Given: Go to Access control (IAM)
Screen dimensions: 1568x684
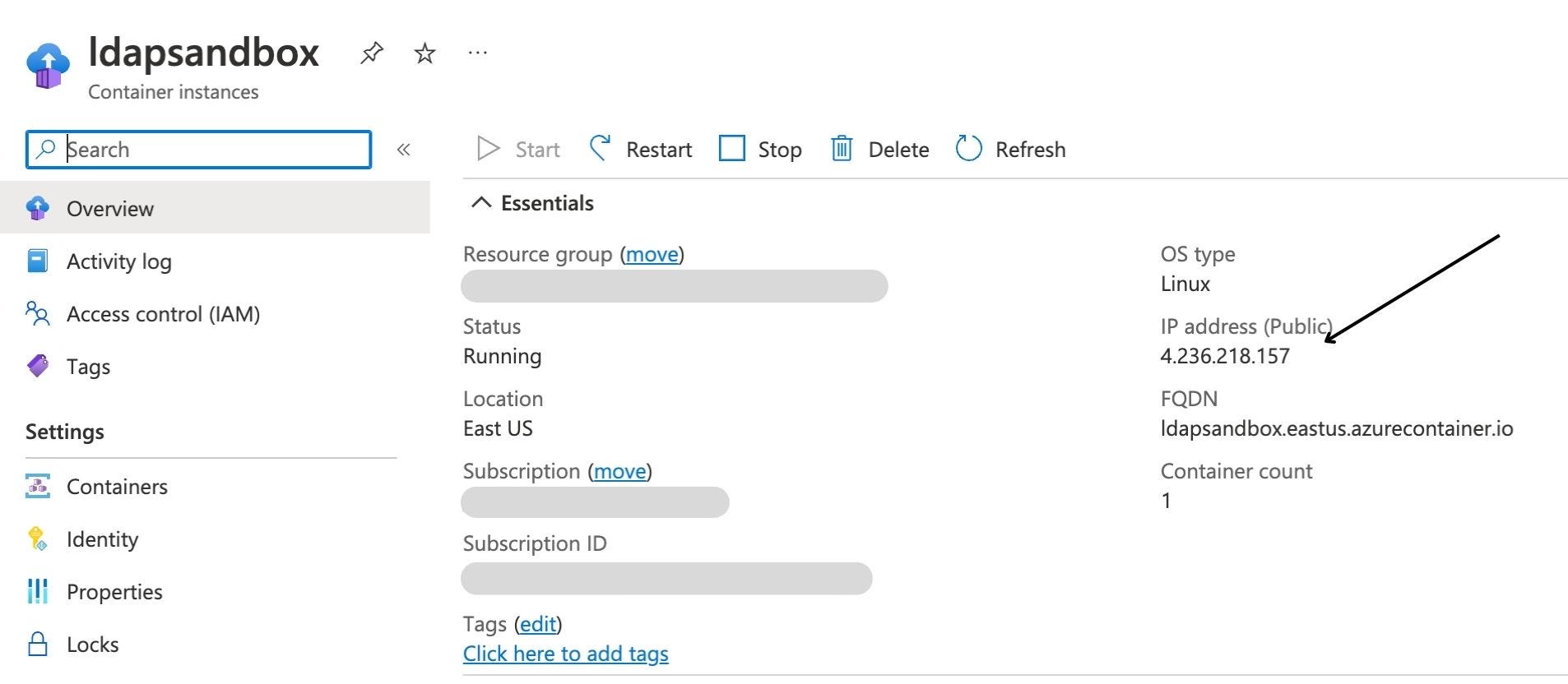Looking at the screenshot, I should click(x=163, y=314).
